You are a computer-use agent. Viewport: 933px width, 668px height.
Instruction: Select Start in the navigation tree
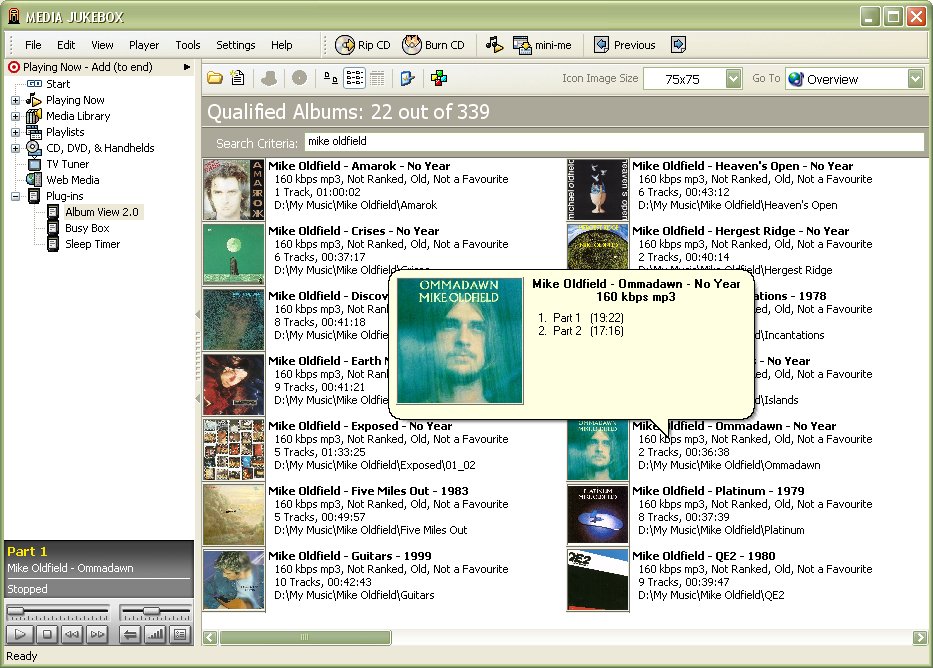tap(58, 84)
